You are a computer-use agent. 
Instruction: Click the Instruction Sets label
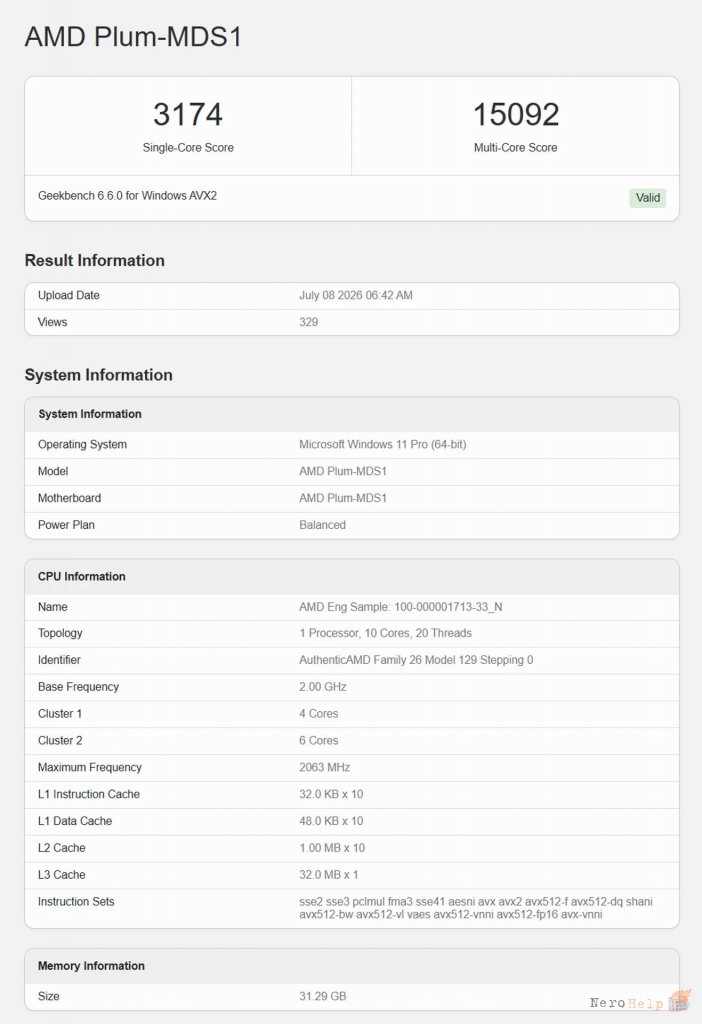coord(76,901)
